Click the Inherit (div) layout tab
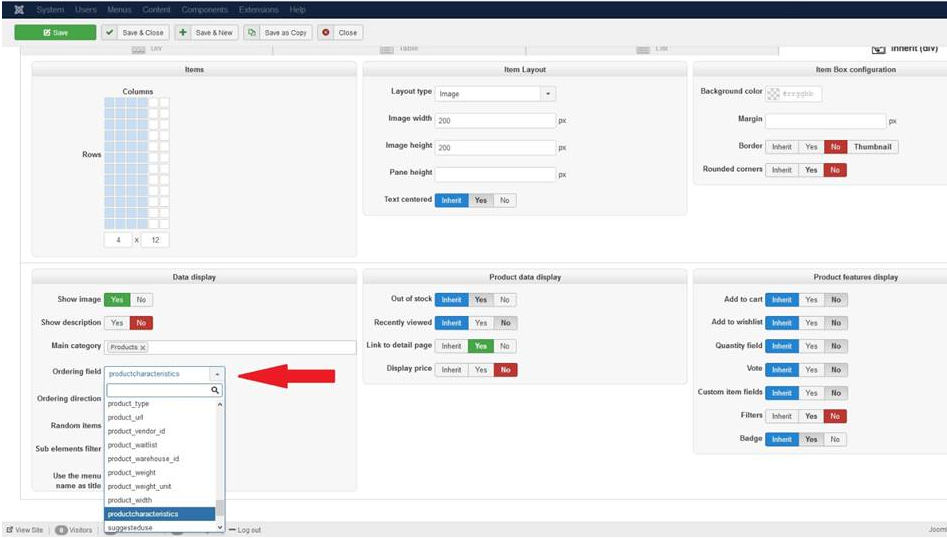947x538 pixels. [905, 48]
